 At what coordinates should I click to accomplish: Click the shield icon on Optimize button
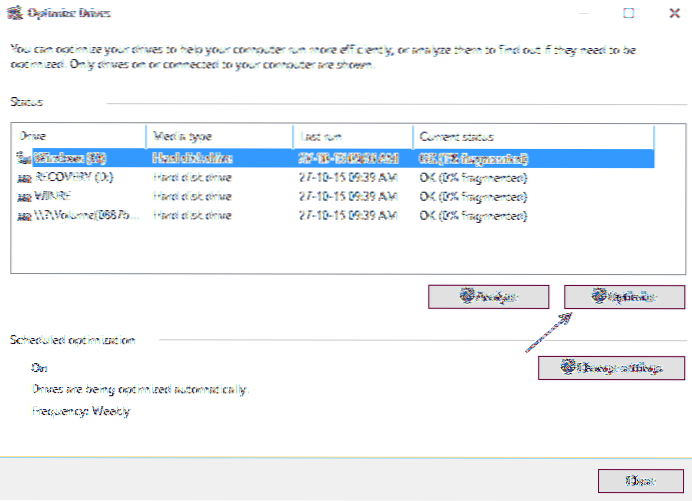(601, 297)
